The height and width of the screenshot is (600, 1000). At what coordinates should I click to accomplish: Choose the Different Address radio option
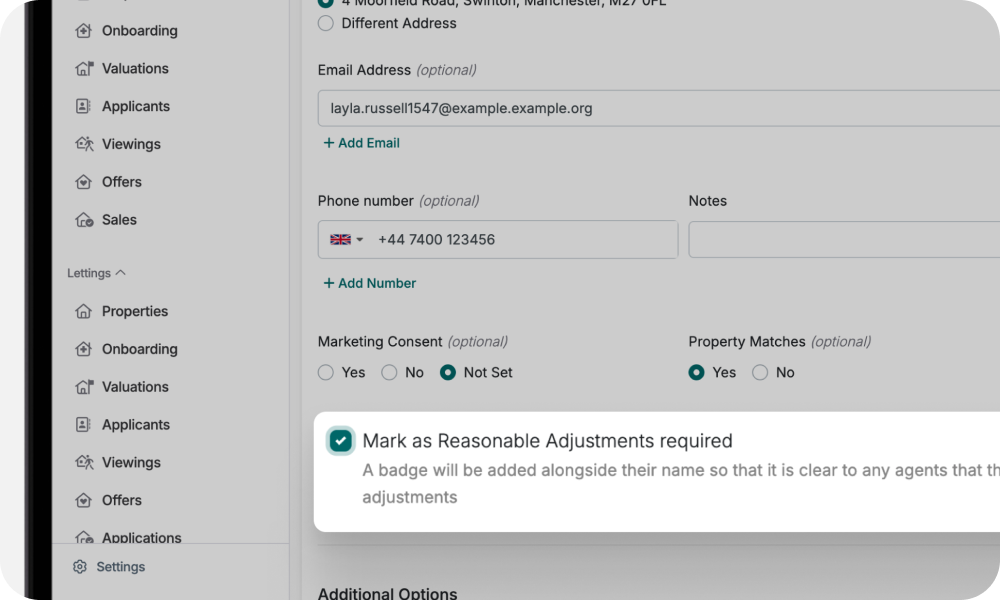point(326,23)
